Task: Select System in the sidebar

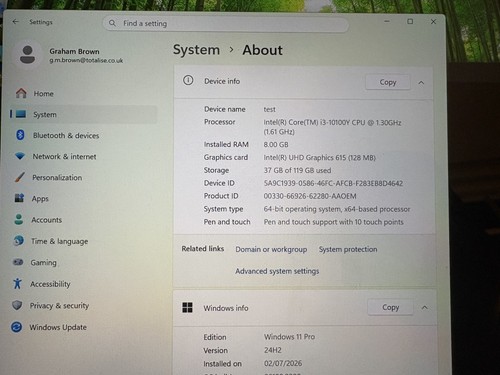Action: click(x=83, y=114)
